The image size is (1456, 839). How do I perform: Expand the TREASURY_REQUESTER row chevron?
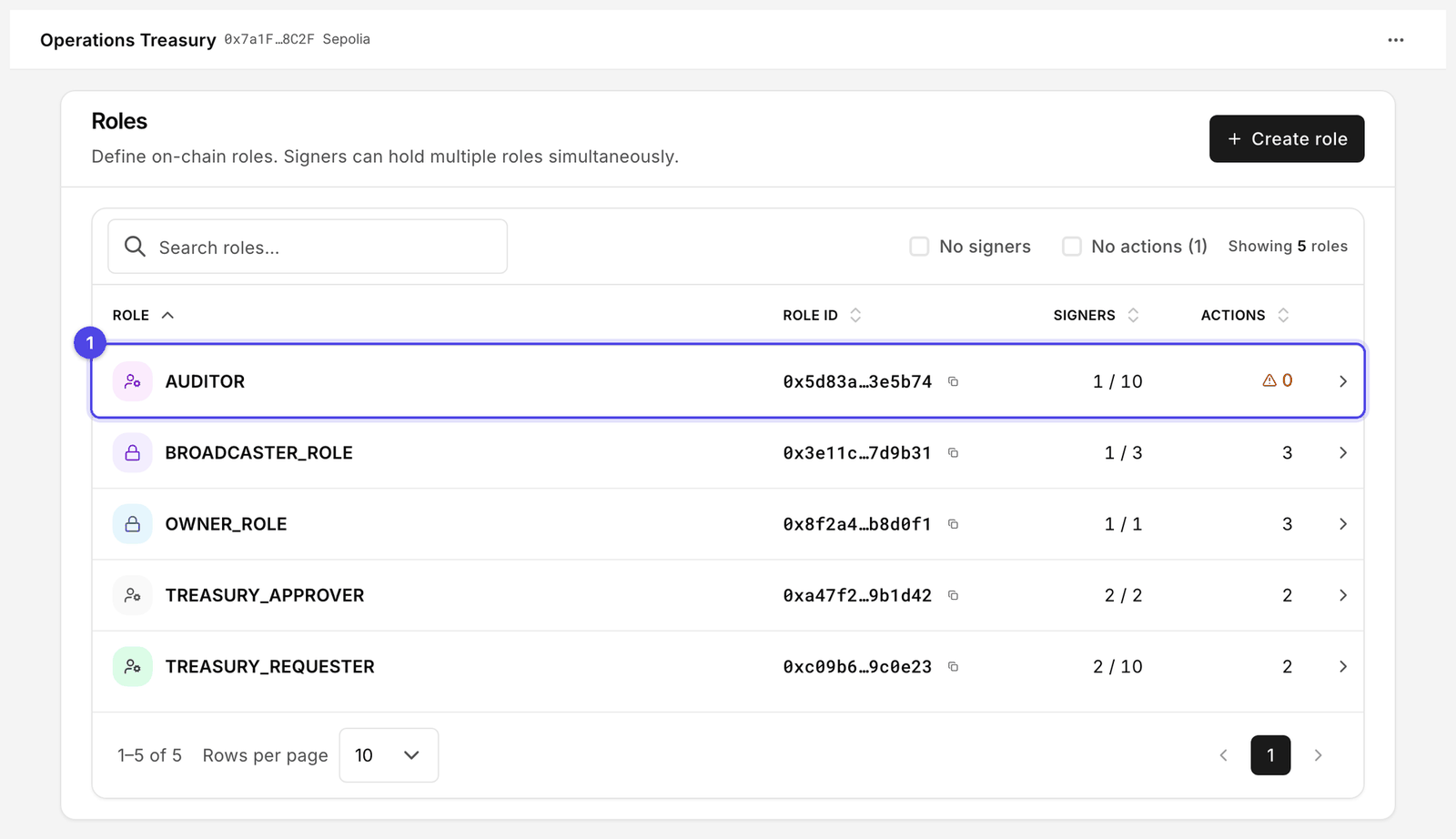1342,666
